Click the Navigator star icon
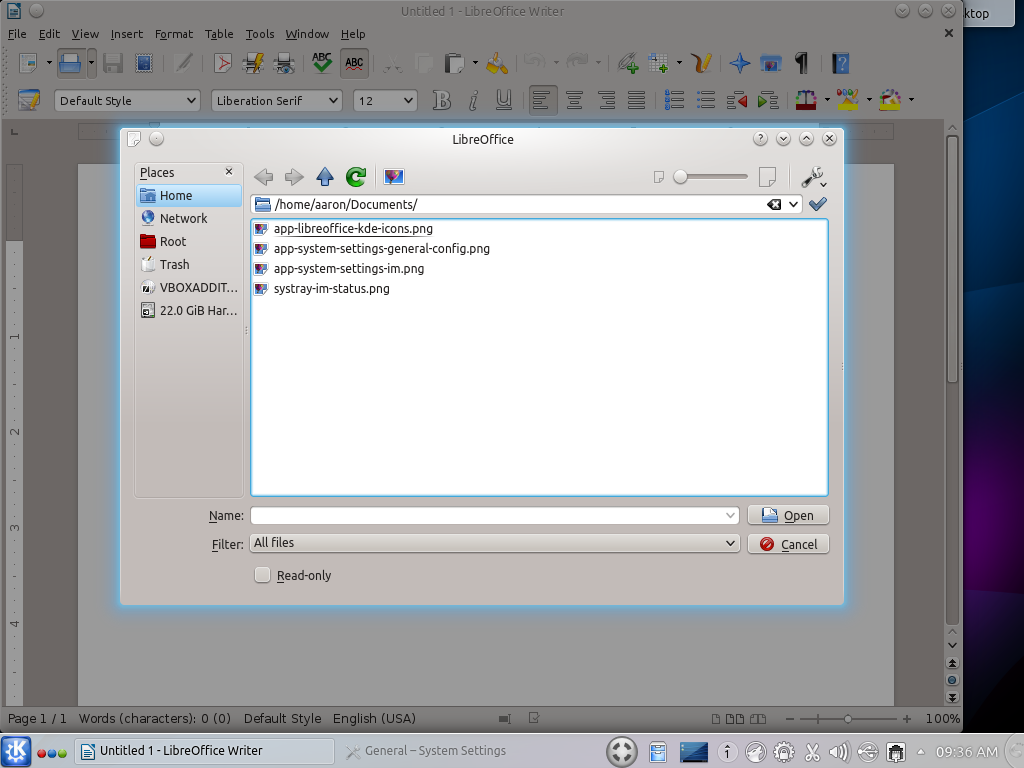The image size is (1024, 768). [740, 63]
